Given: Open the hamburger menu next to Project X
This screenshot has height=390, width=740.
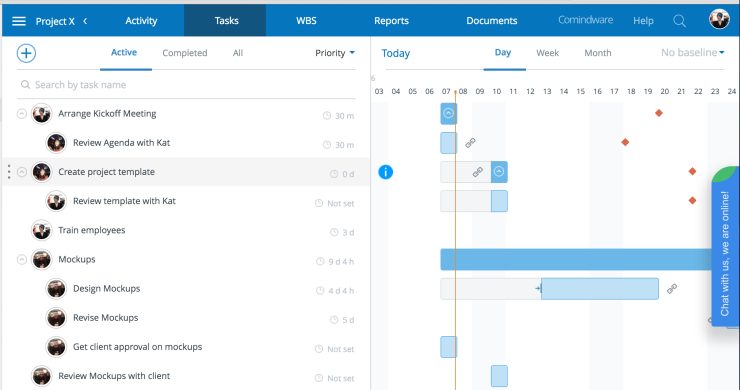Looking at the screenshot, I should pyautogui.click(x=19, y=21).
